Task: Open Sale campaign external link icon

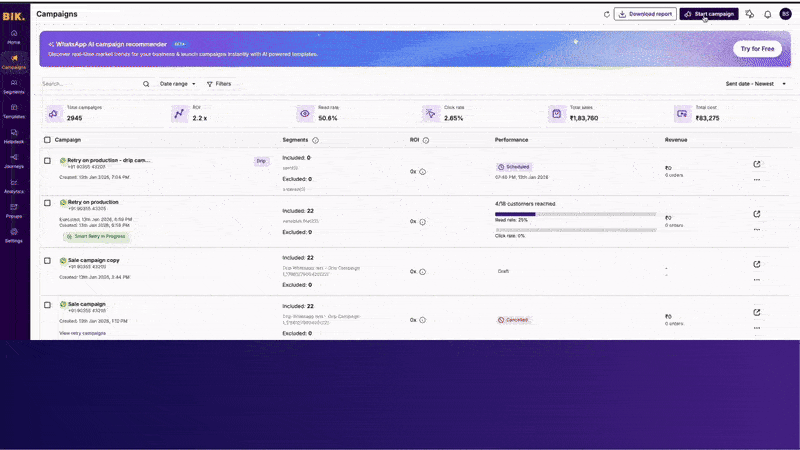Action: (757, 312)
